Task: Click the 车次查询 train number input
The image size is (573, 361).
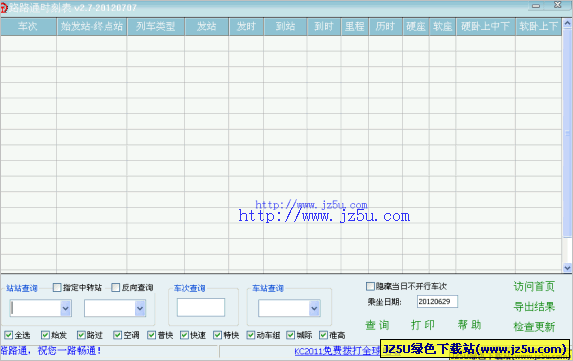Action: 201,307
